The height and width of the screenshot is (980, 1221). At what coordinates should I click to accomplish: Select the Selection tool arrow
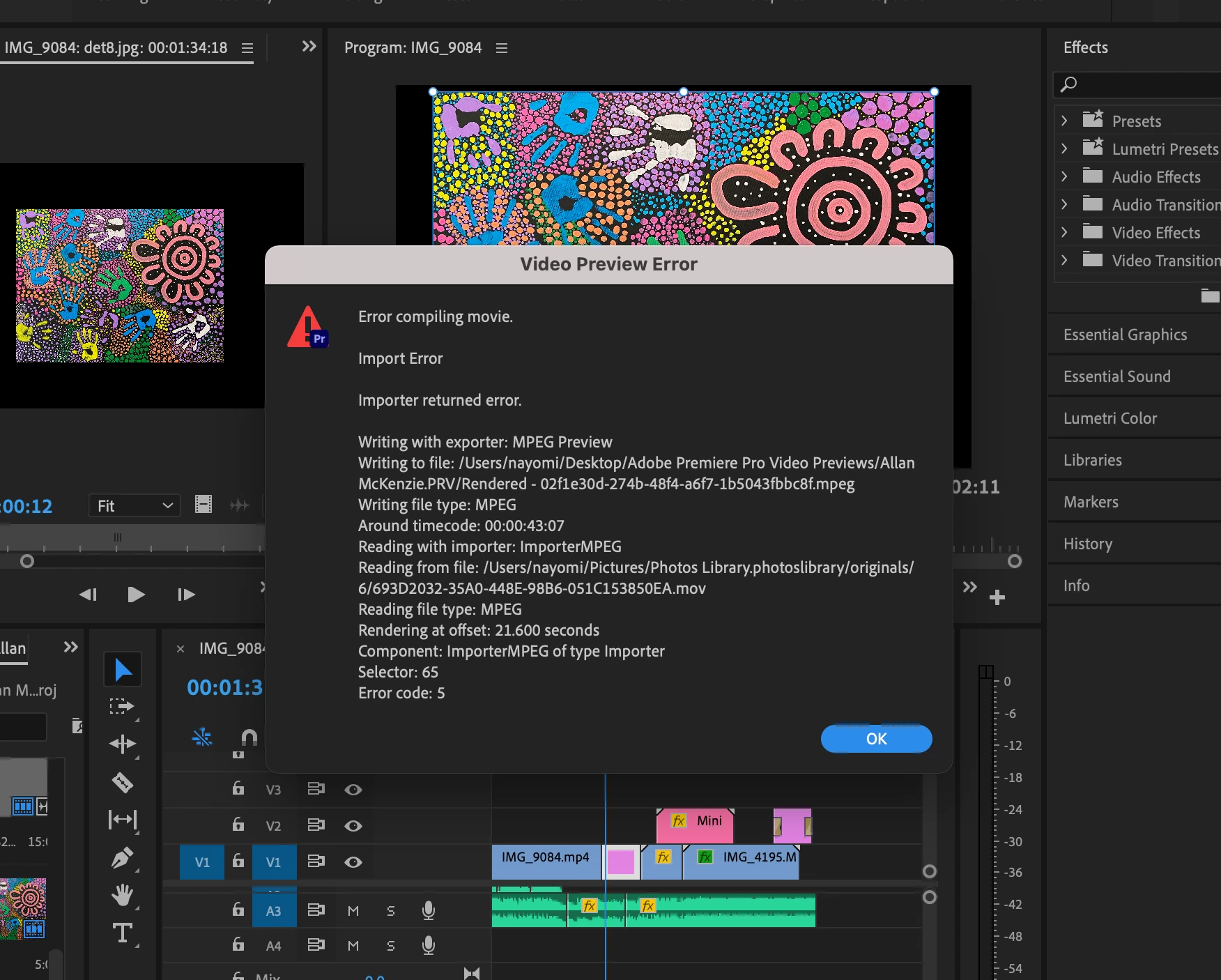[123, 670]
